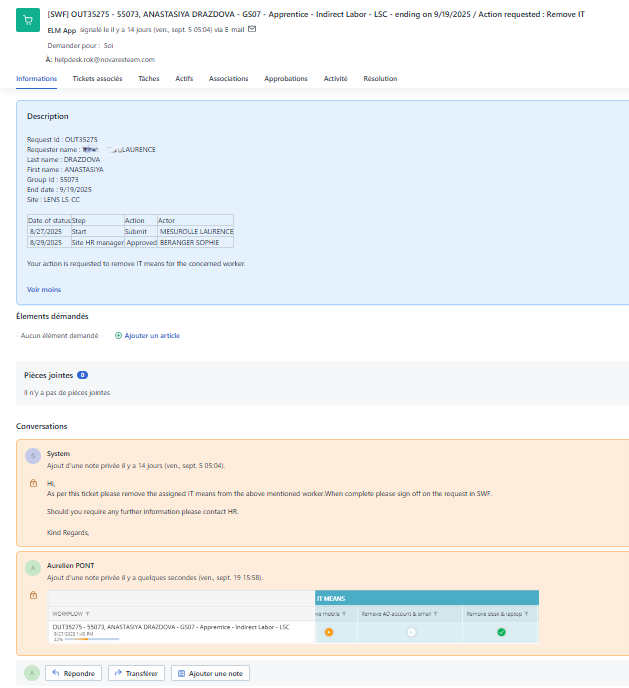Open the Approbations tab
Screen dimensions: 629x688
point(286,79)
